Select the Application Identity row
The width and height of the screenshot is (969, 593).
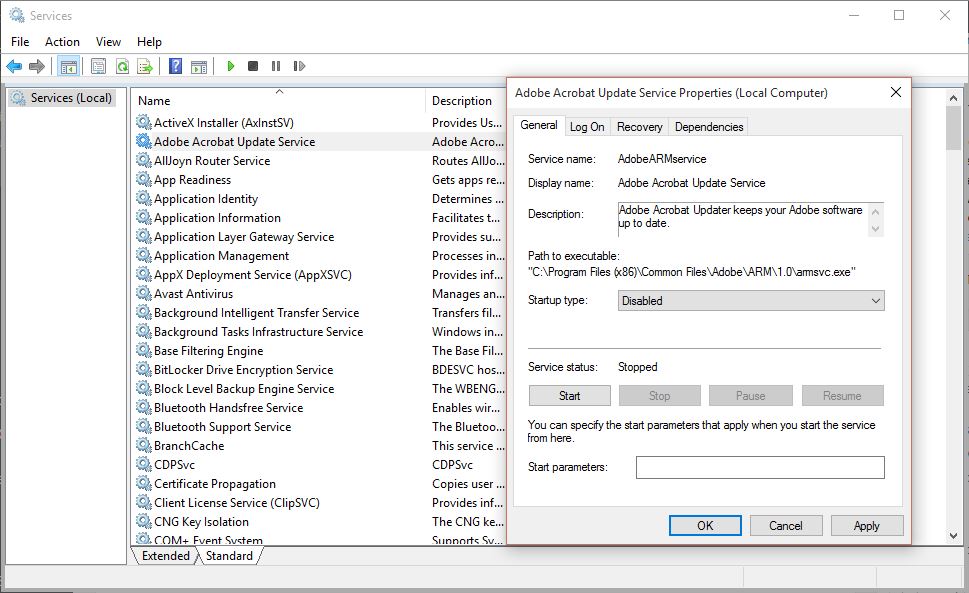coord(319,198)
